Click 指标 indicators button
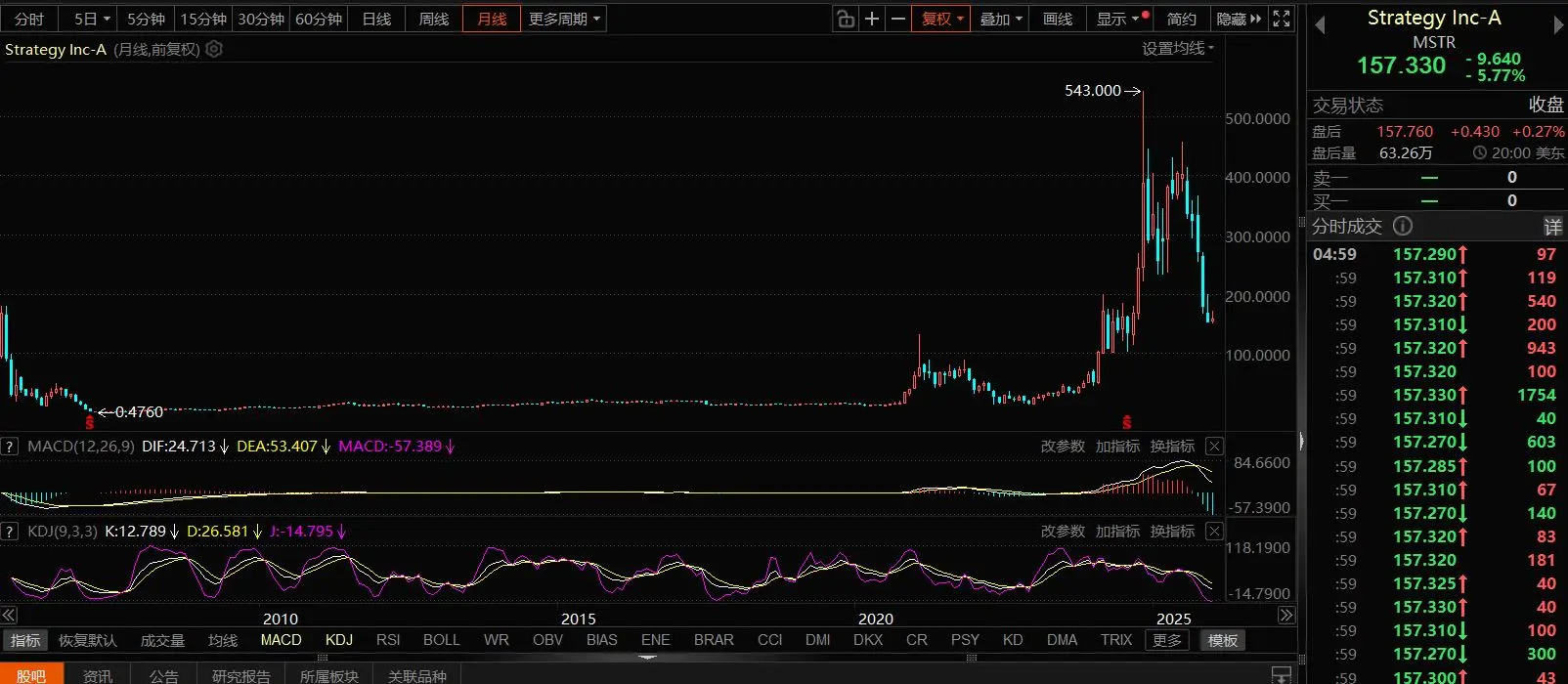This screenshot has height=684, width=1568. tap(25, 640)
